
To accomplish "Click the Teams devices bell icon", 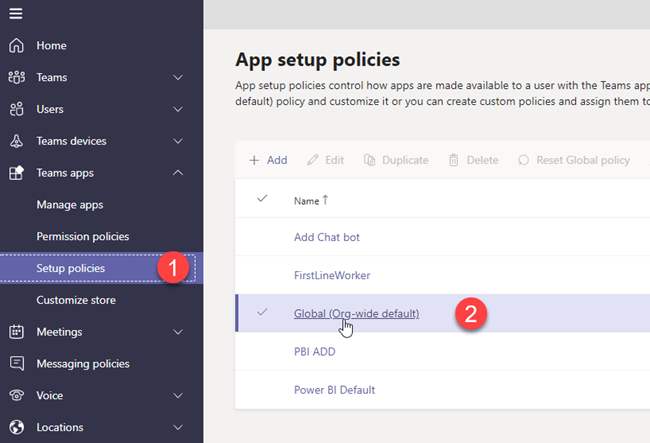I will pyautogui.click(x=16, y=141).
